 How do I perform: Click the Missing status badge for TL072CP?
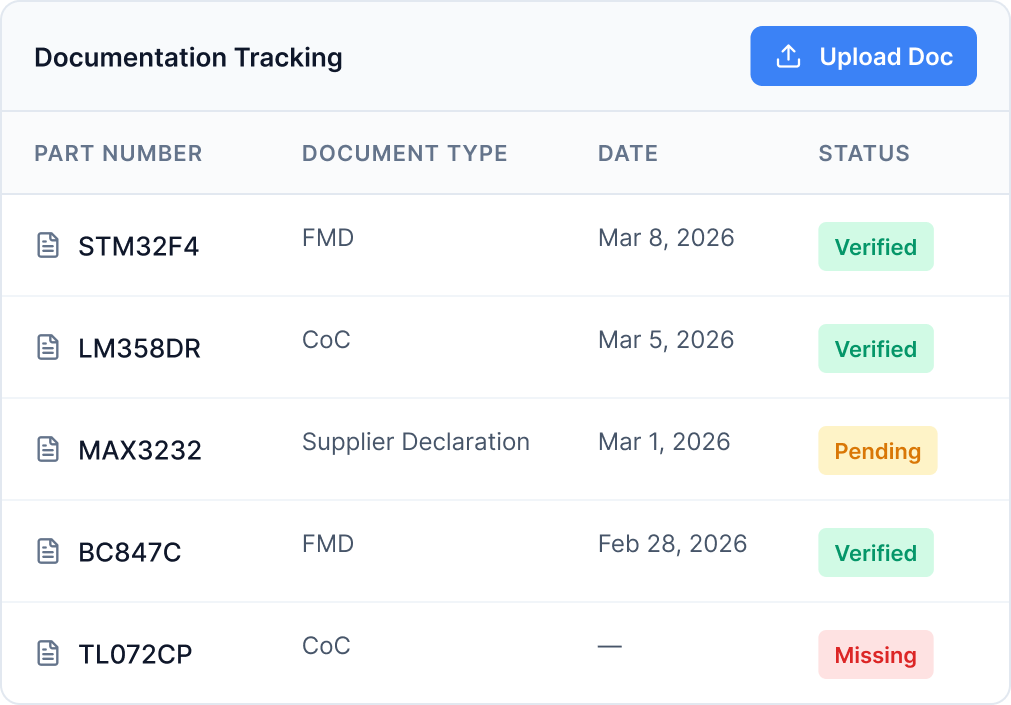point(875,655)
